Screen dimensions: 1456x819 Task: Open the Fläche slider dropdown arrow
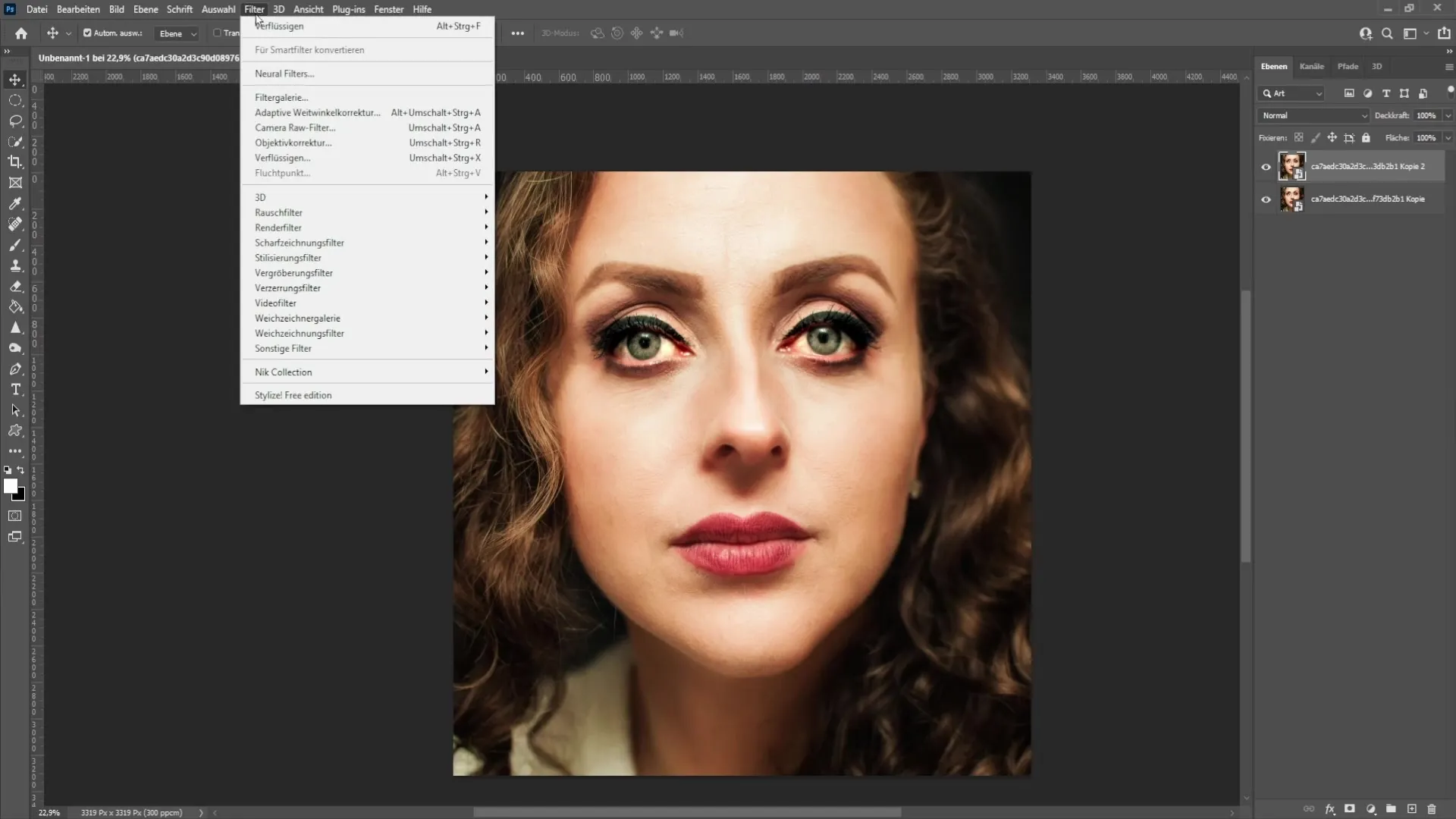[x=1448, y=138]
